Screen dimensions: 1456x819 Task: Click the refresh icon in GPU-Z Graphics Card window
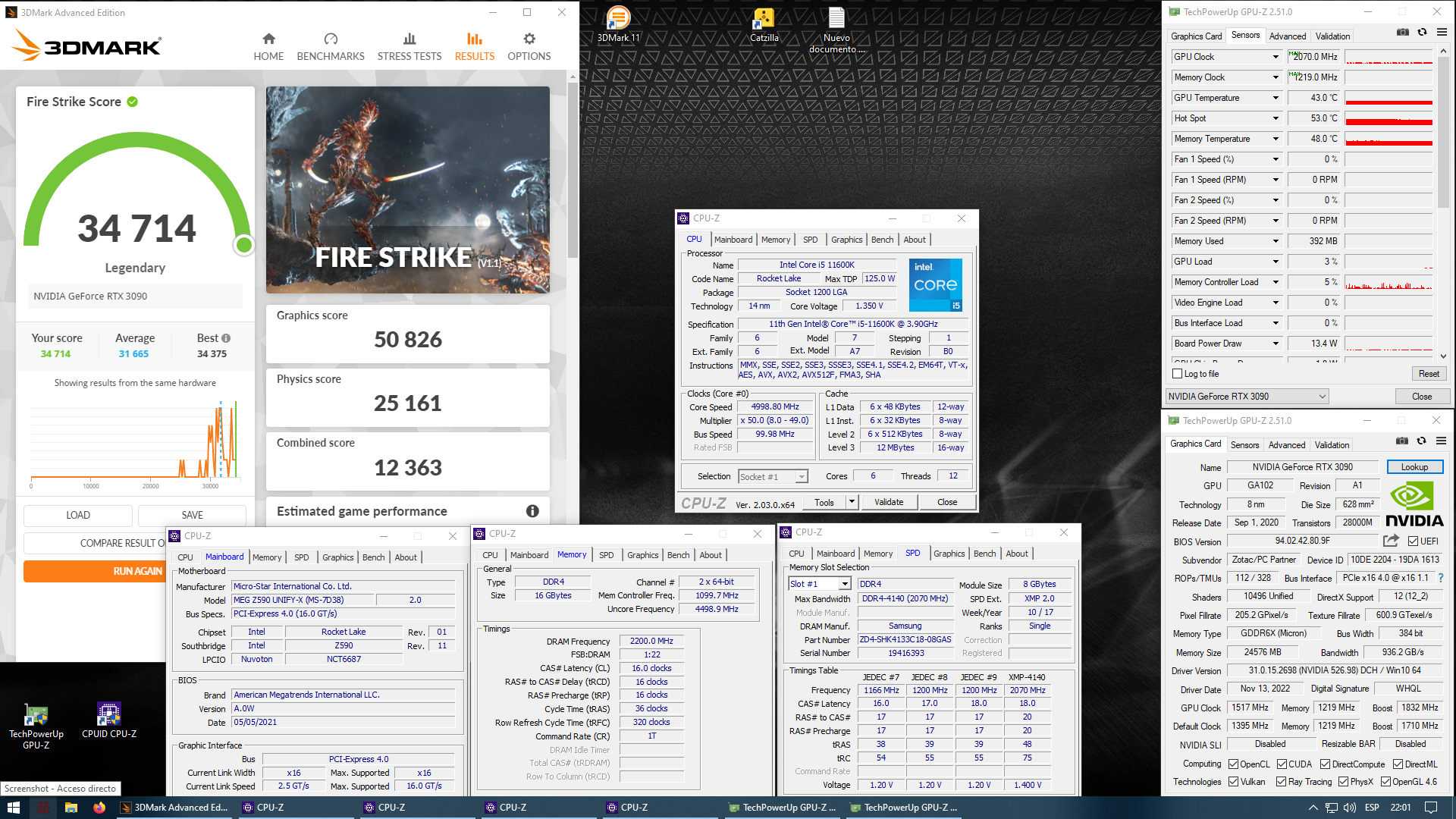[1422, 441]
